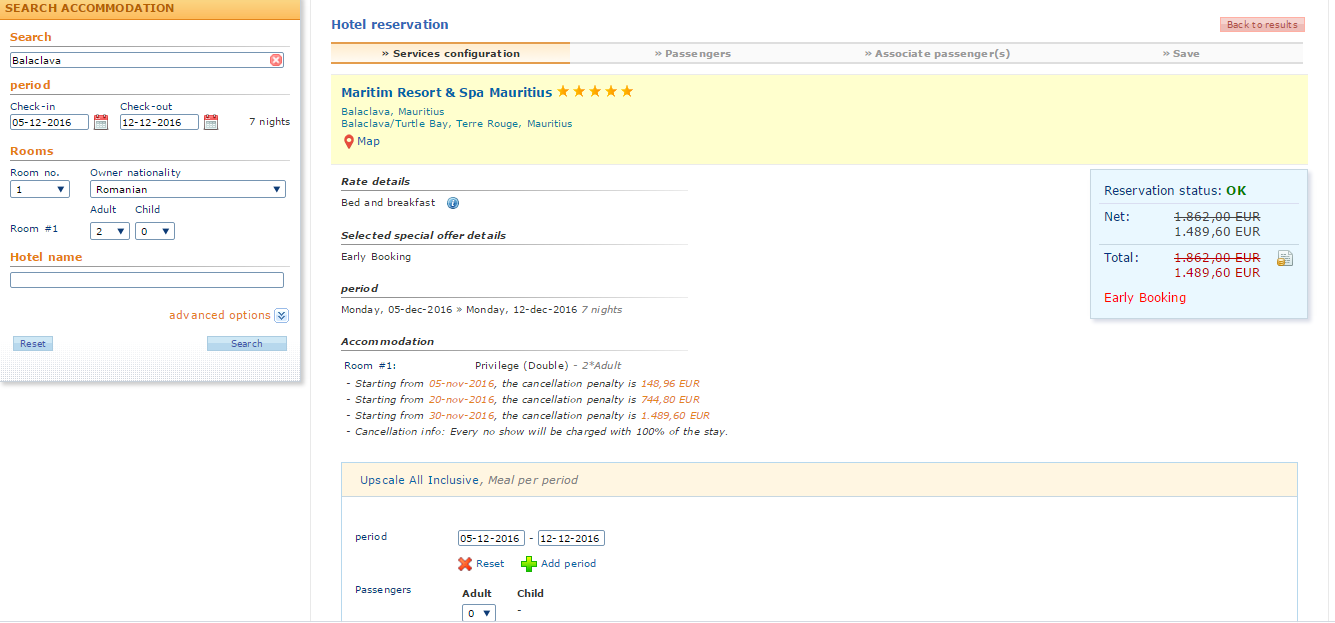Click the red Reset cross icon
This screenshot has width=1335, height=623.
(x=465, y=564)
